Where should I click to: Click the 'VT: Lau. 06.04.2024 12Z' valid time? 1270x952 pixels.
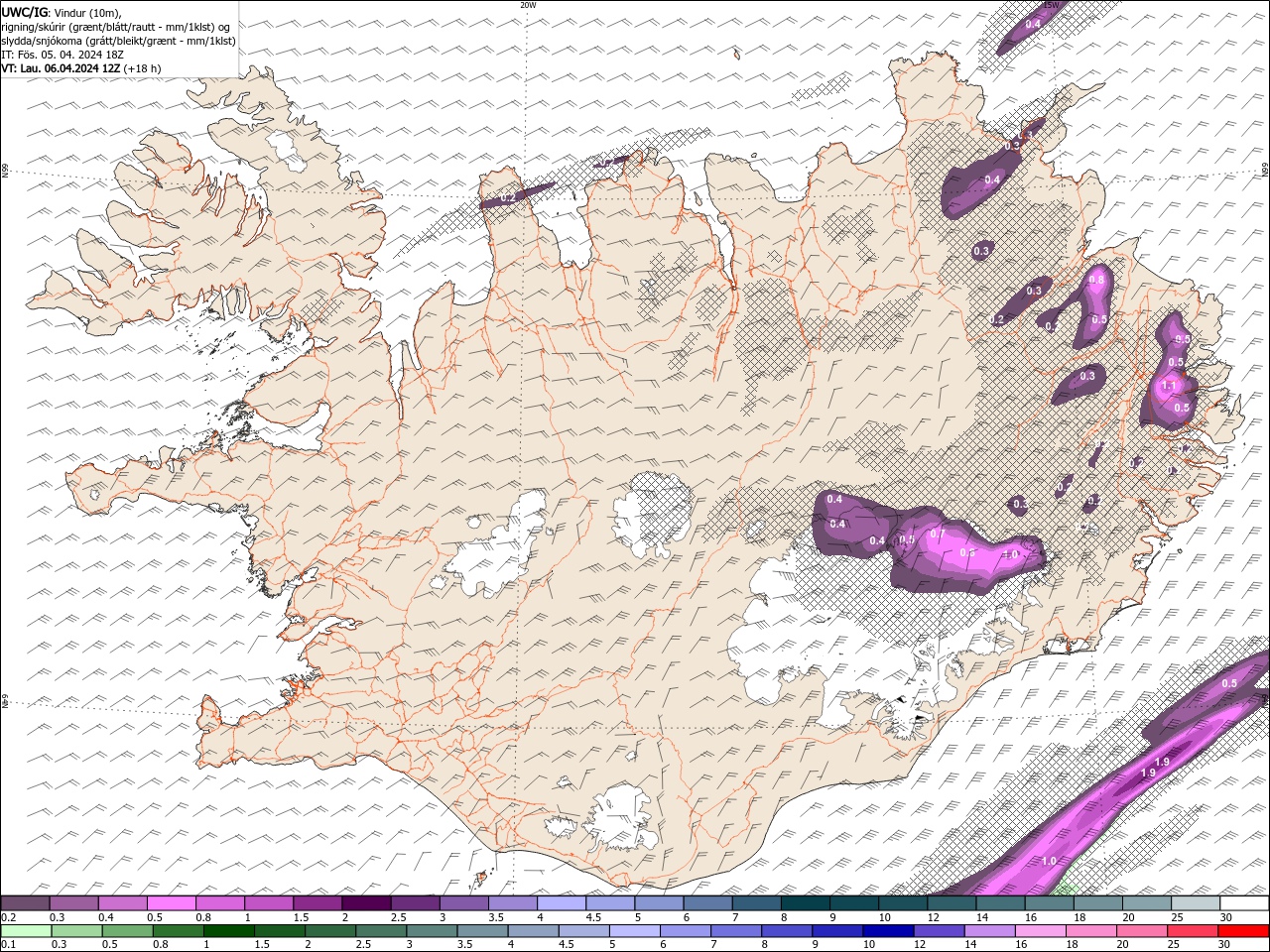61,68
